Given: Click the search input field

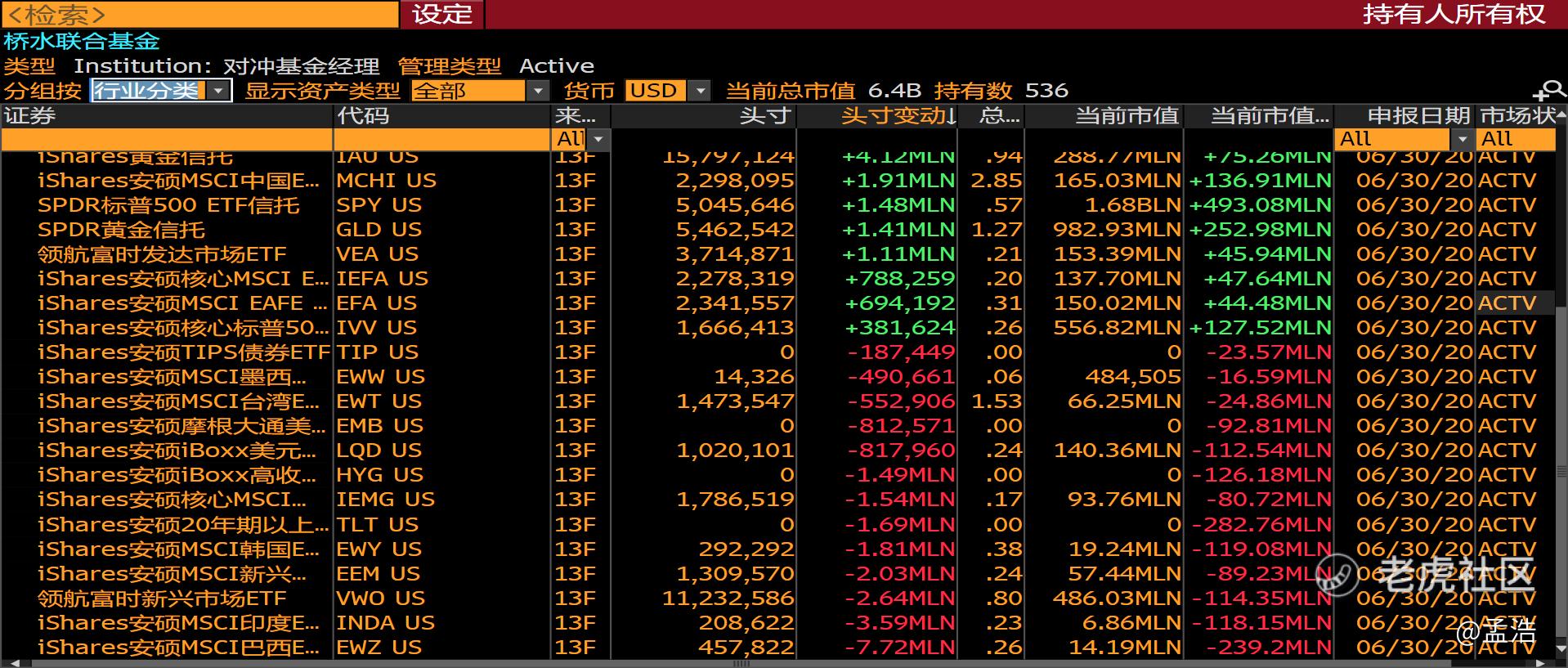Looking at the screenshot, I should point(199,14).
